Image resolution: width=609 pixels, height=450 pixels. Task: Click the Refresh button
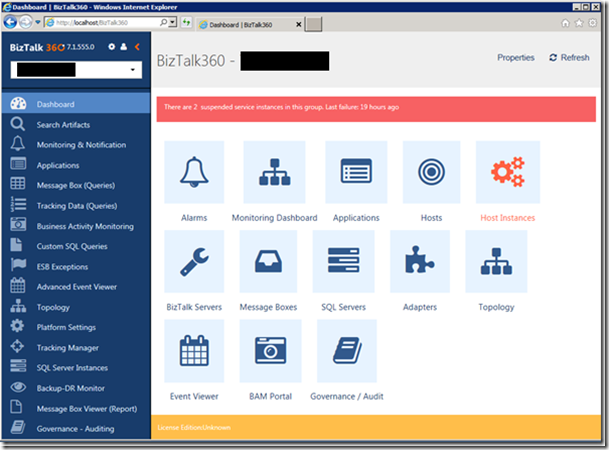(569, 57)
